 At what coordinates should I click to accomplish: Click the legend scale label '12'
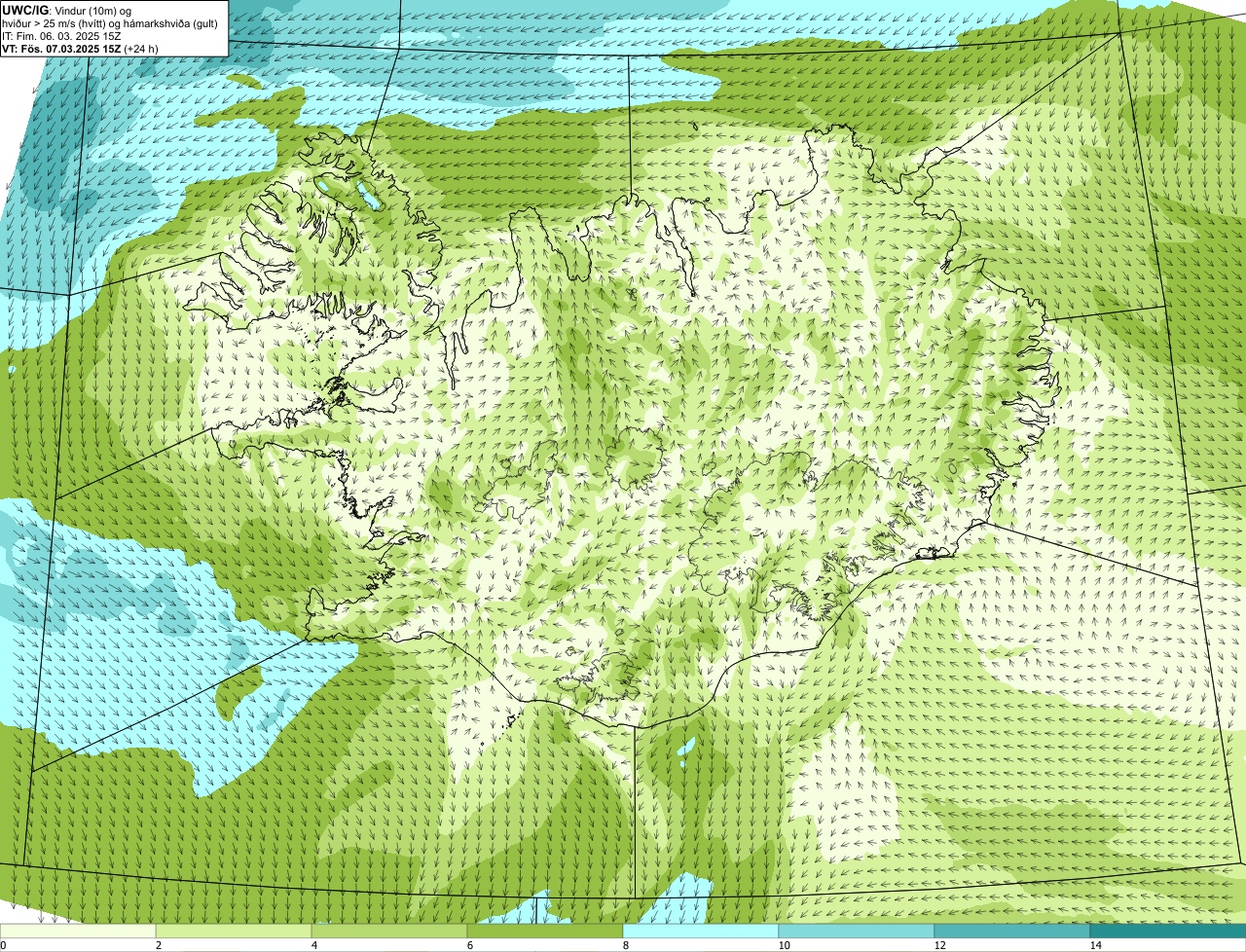click(939, 945)
